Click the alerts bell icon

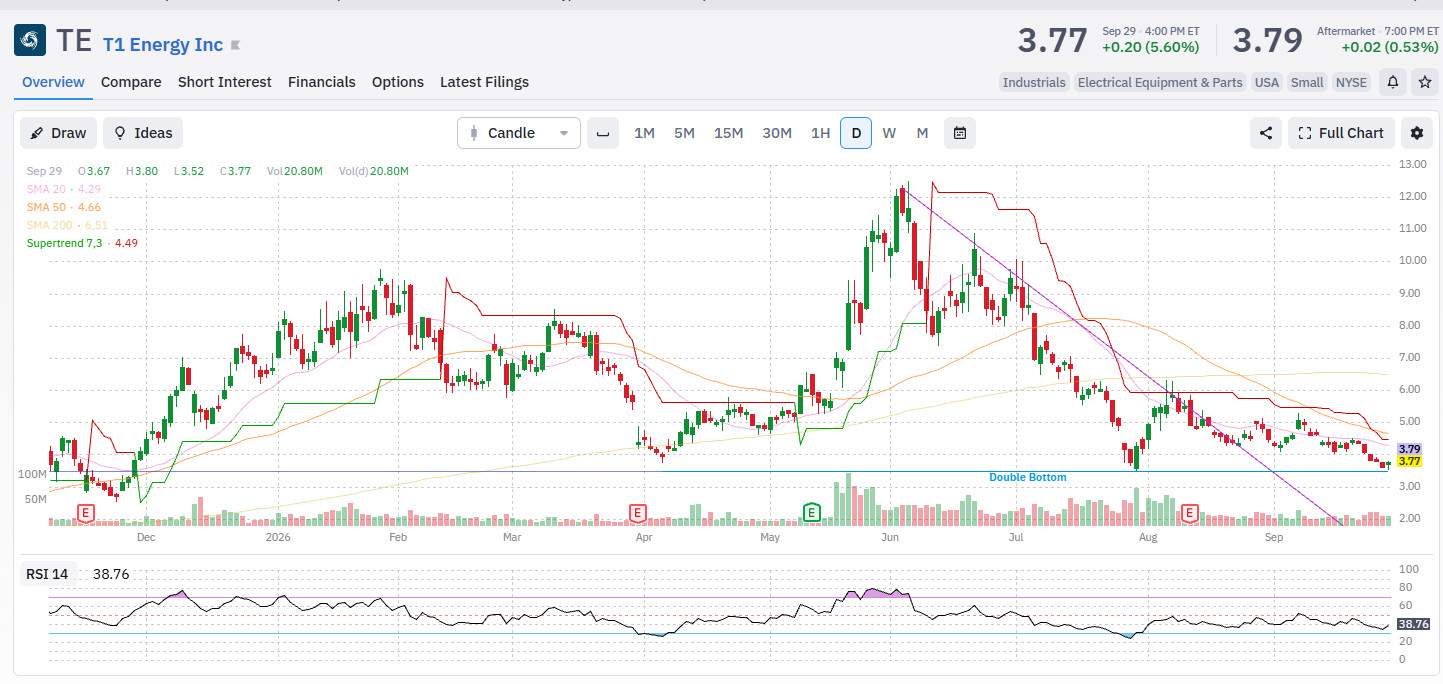point(1392,82)
